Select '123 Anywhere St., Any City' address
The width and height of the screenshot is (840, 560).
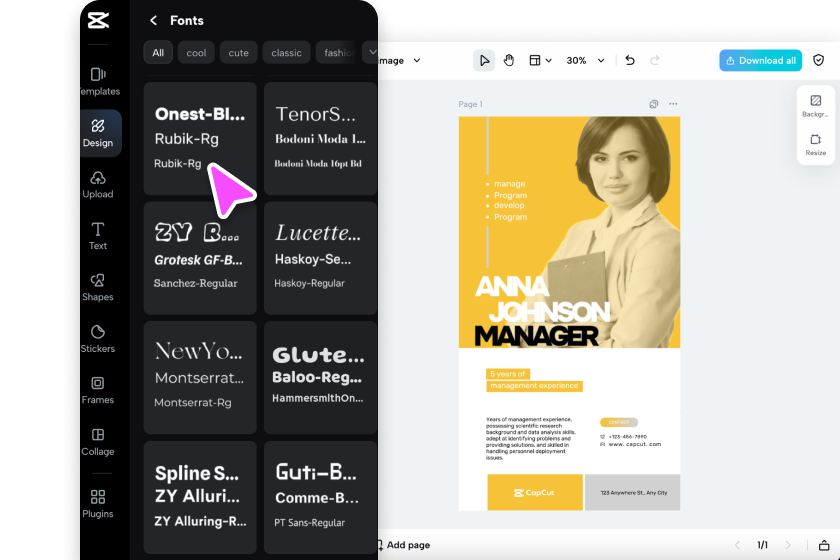tap(633, 492)
